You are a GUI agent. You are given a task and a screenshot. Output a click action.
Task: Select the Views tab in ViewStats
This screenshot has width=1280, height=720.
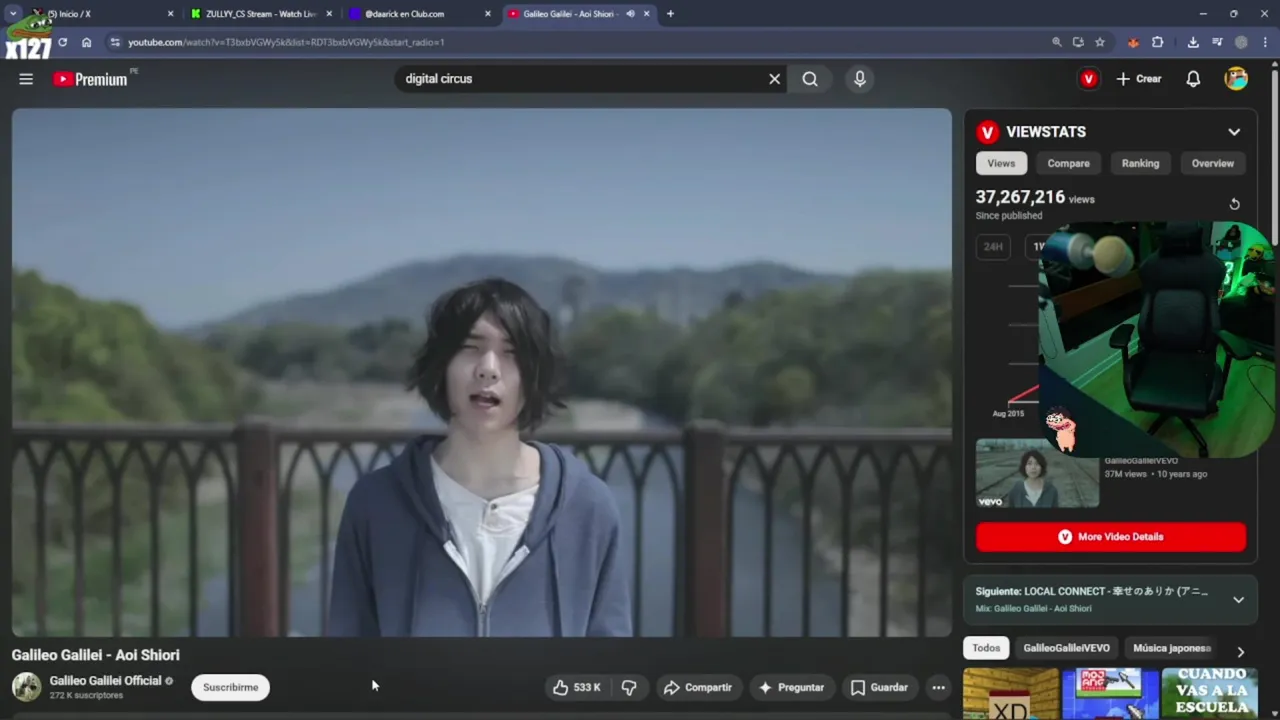(x=1001, y=163)
